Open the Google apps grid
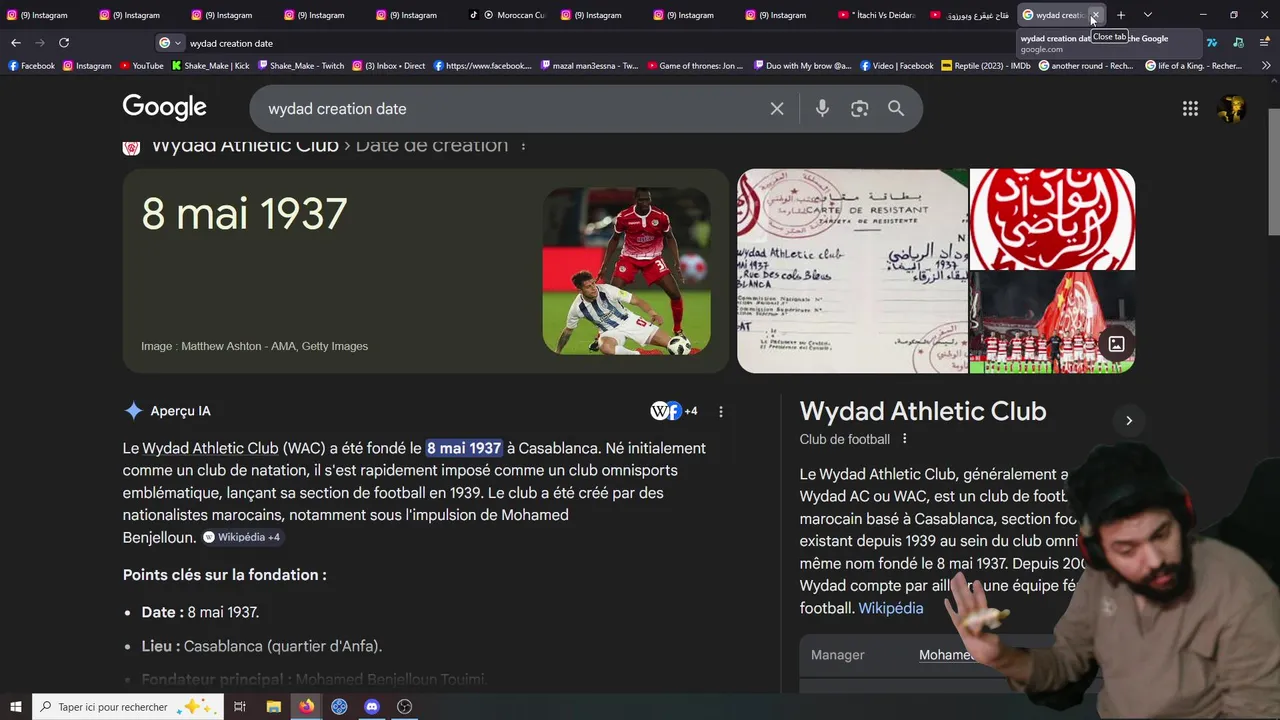 (1190, 109)
